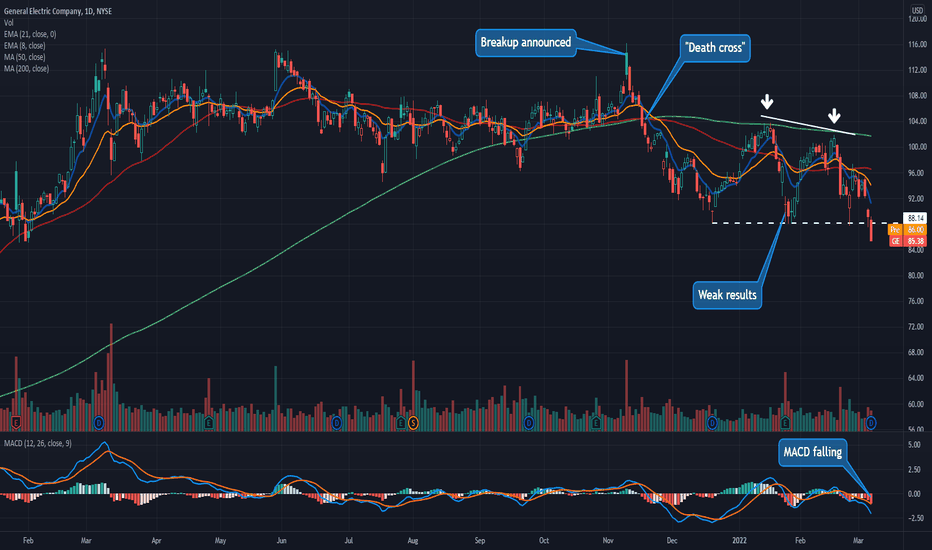
Task: Select the MACD (12, 26, close, 9) legend
Action: click(37, 444)
